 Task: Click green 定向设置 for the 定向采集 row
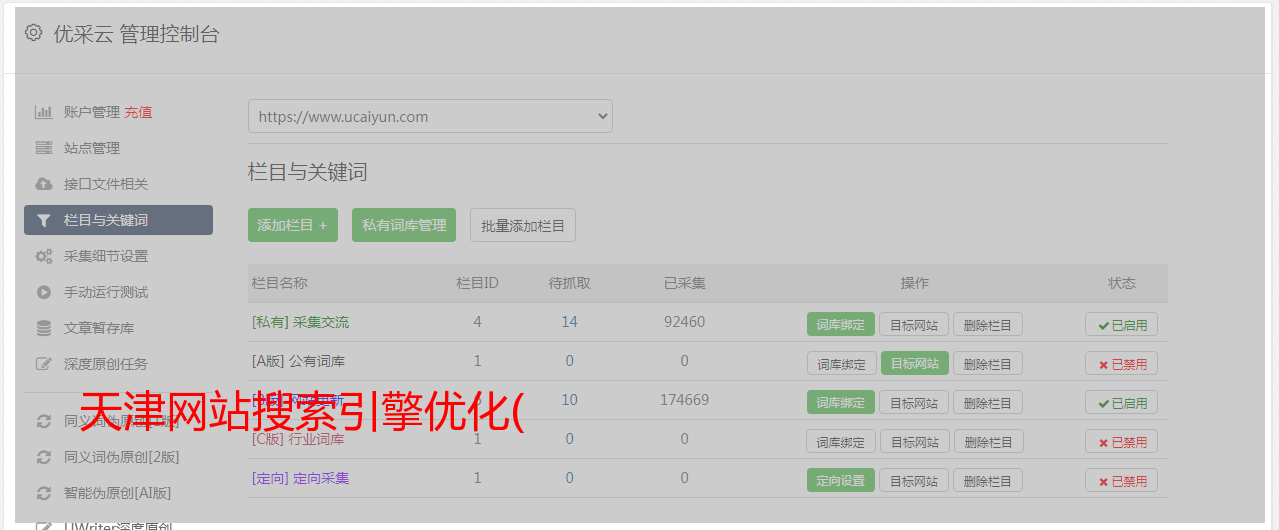coord(841,480)
